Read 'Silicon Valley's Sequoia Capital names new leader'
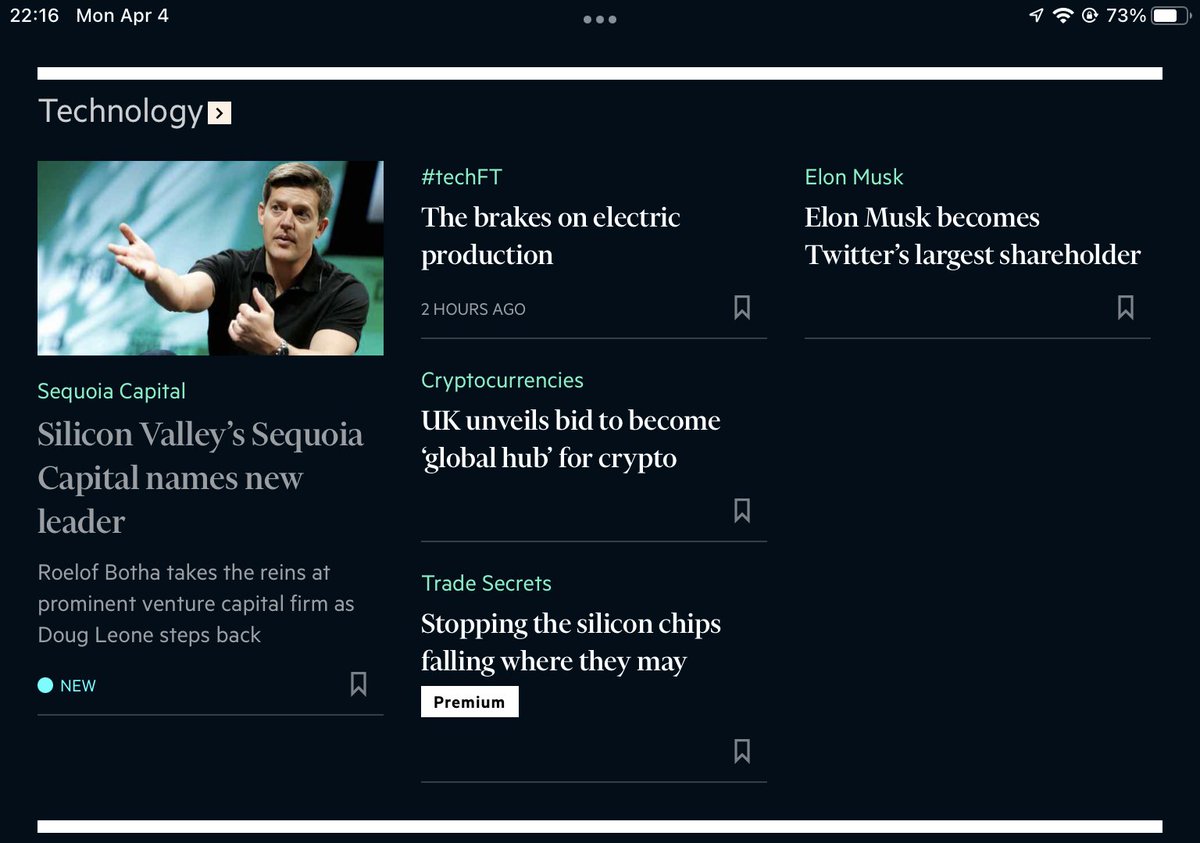The height and width of the screenshot is (843, 1200). pos(200,478)
